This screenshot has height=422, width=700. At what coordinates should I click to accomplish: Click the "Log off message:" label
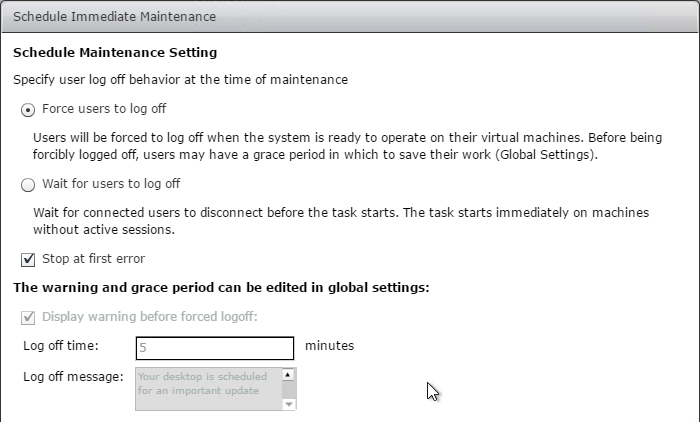(x=73, y=377)
